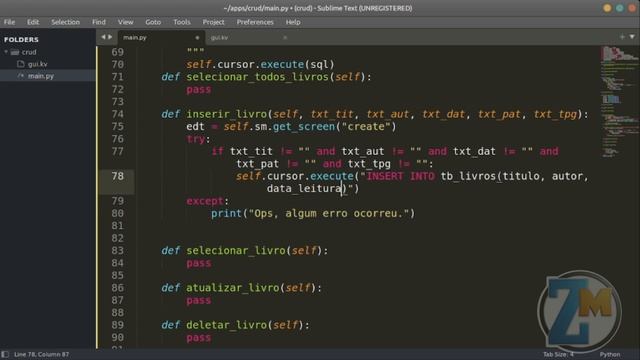Click the except keyword on line 79
640x360 pixels.
point(204,201)
